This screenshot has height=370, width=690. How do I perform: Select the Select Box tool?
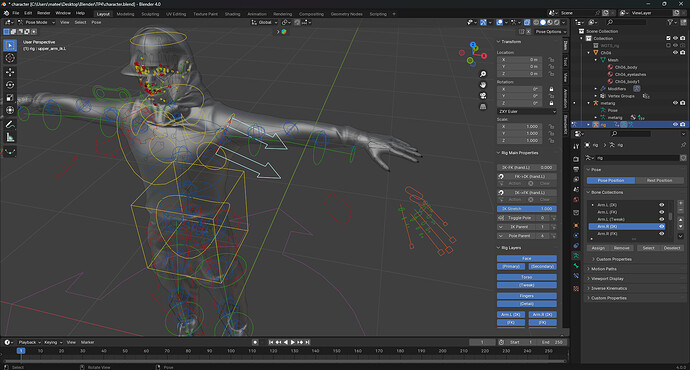(10, 45)
